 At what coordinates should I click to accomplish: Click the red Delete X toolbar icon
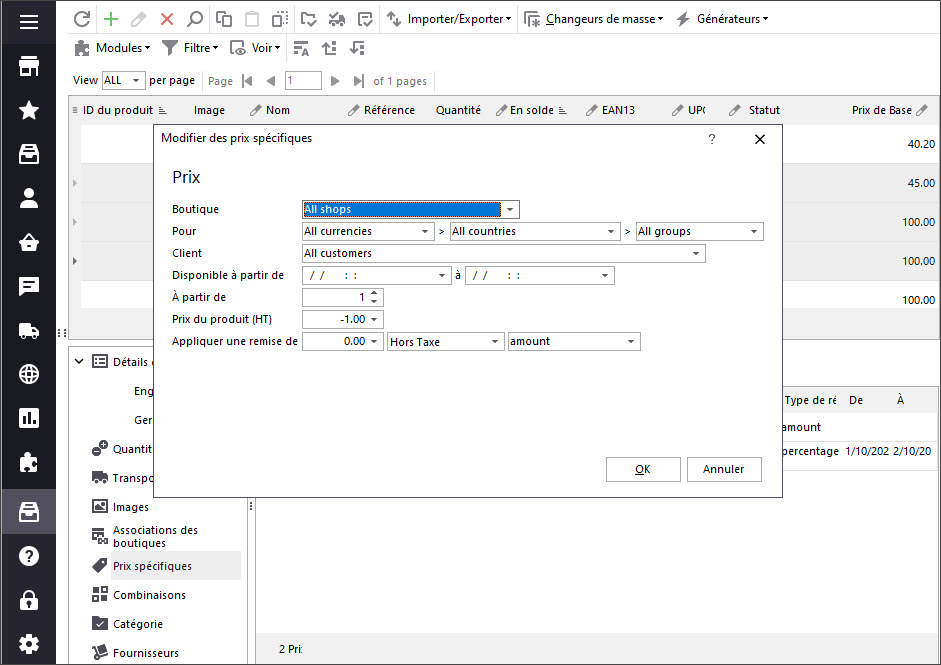coord(167,19)
